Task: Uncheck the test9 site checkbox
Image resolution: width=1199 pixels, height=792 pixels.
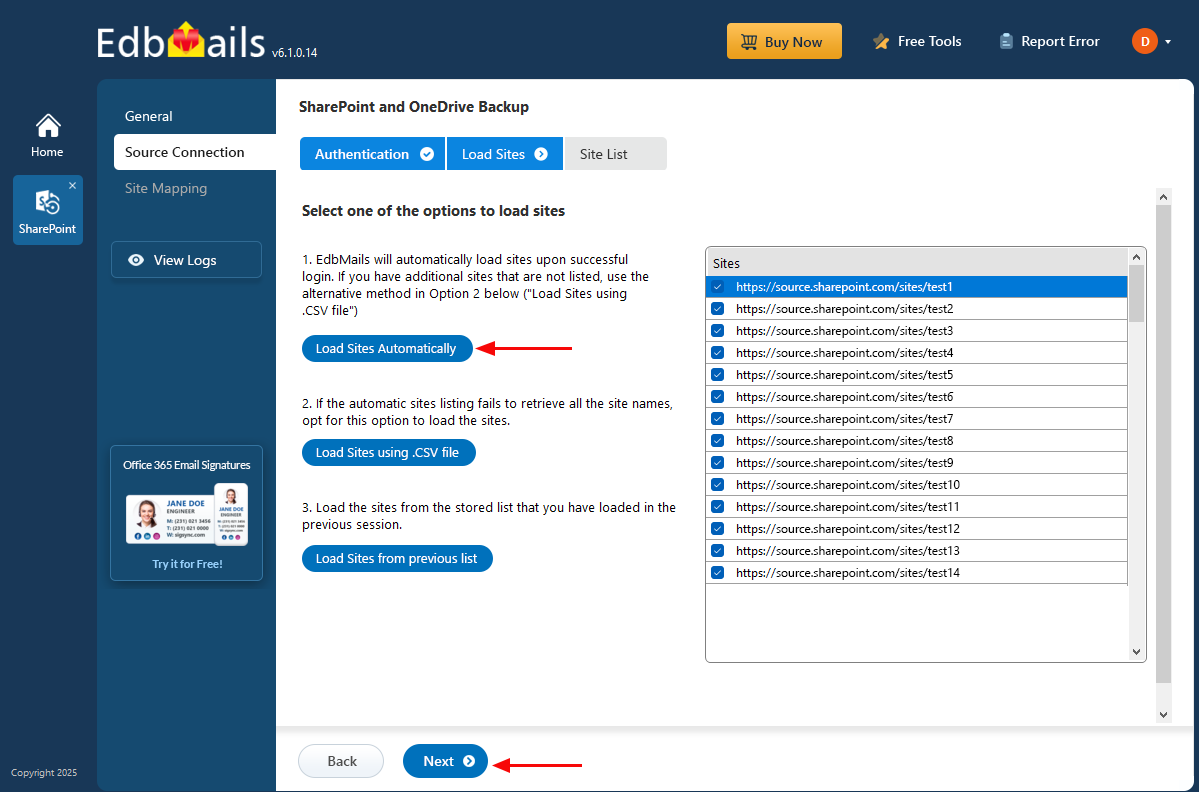Action: click(717, 463)
